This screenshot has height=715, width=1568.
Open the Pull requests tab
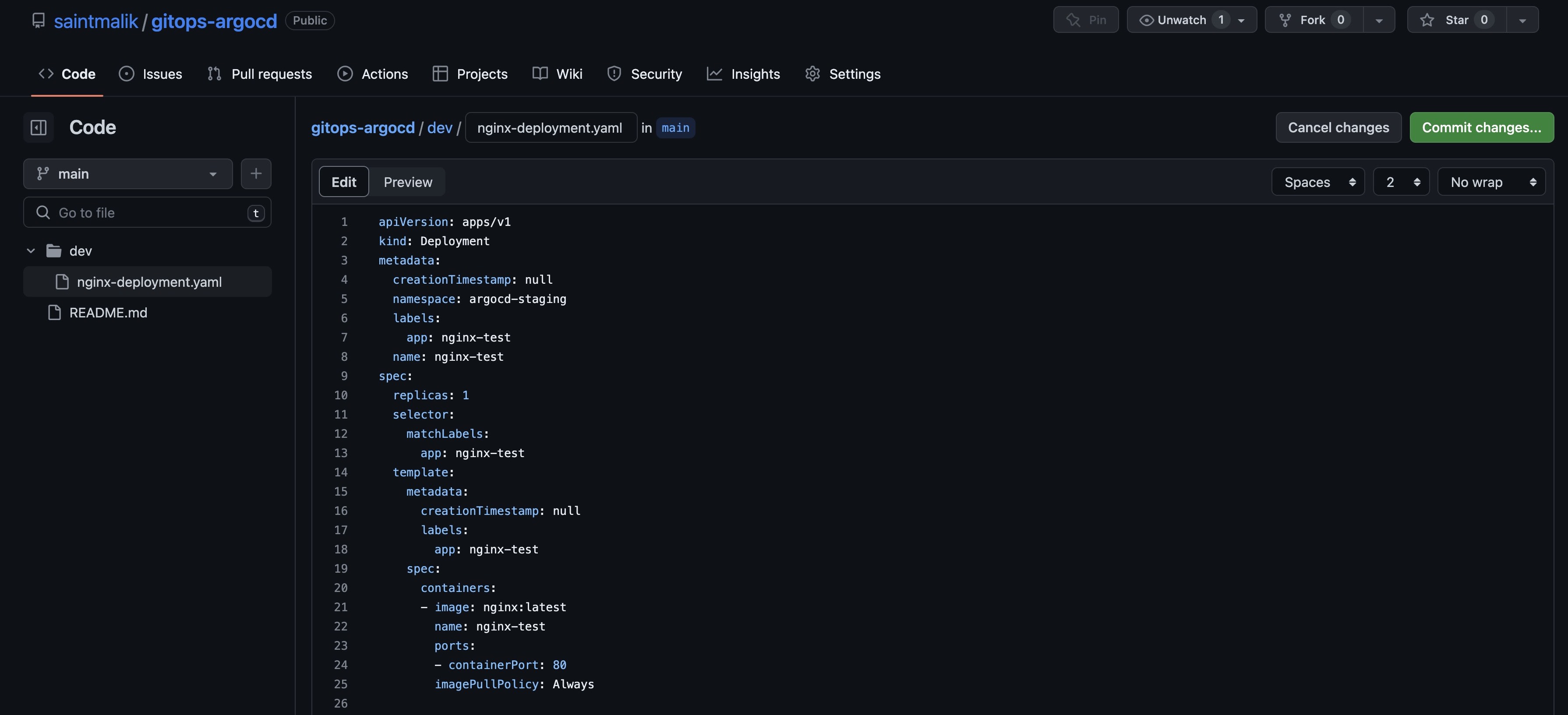click(259, 74)
